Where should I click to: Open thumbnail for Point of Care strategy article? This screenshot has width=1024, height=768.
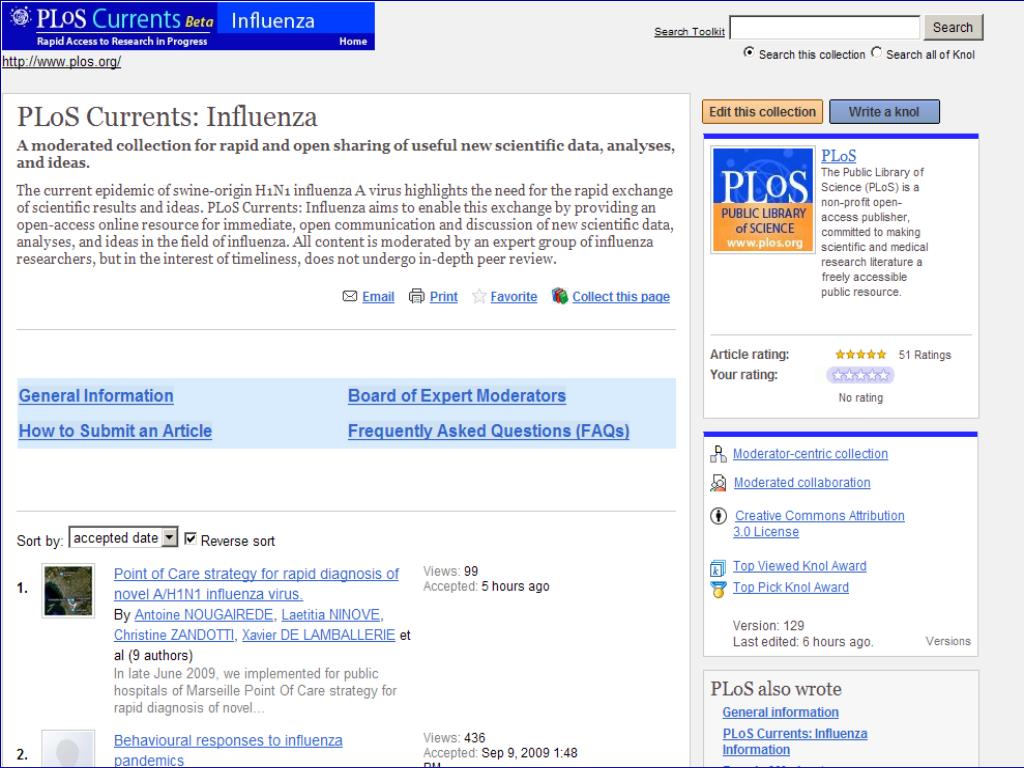[x=68, y=591]
